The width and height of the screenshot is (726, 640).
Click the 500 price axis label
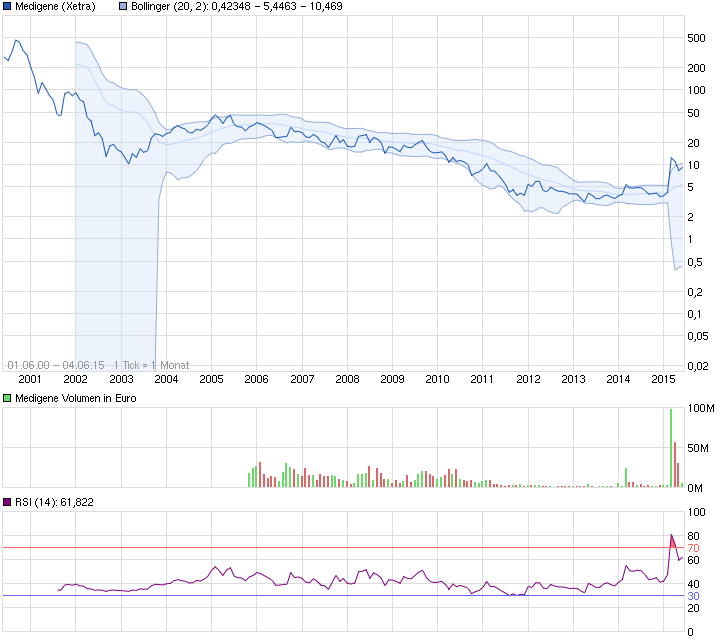[695, 39]
